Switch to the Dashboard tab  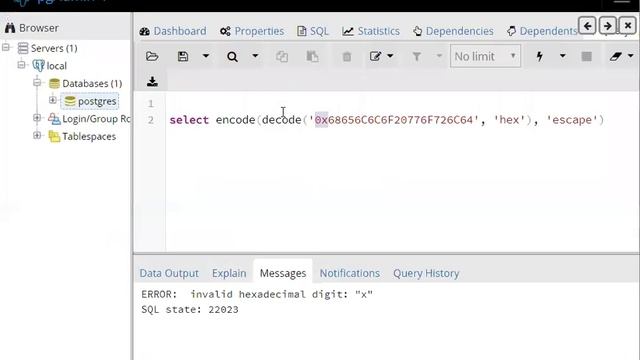pyautogui.click(x=173, y=31)
